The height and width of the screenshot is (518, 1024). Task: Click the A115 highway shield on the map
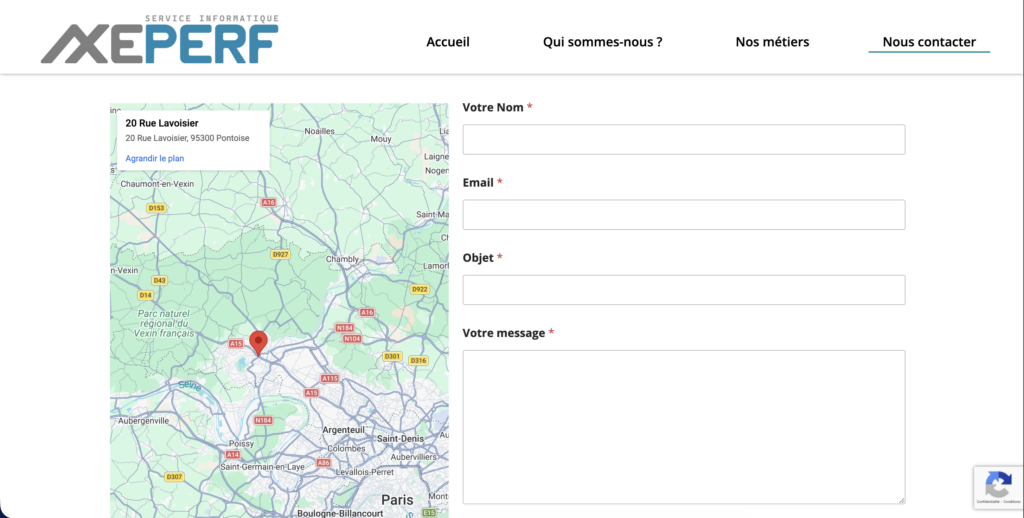[330, 378]
